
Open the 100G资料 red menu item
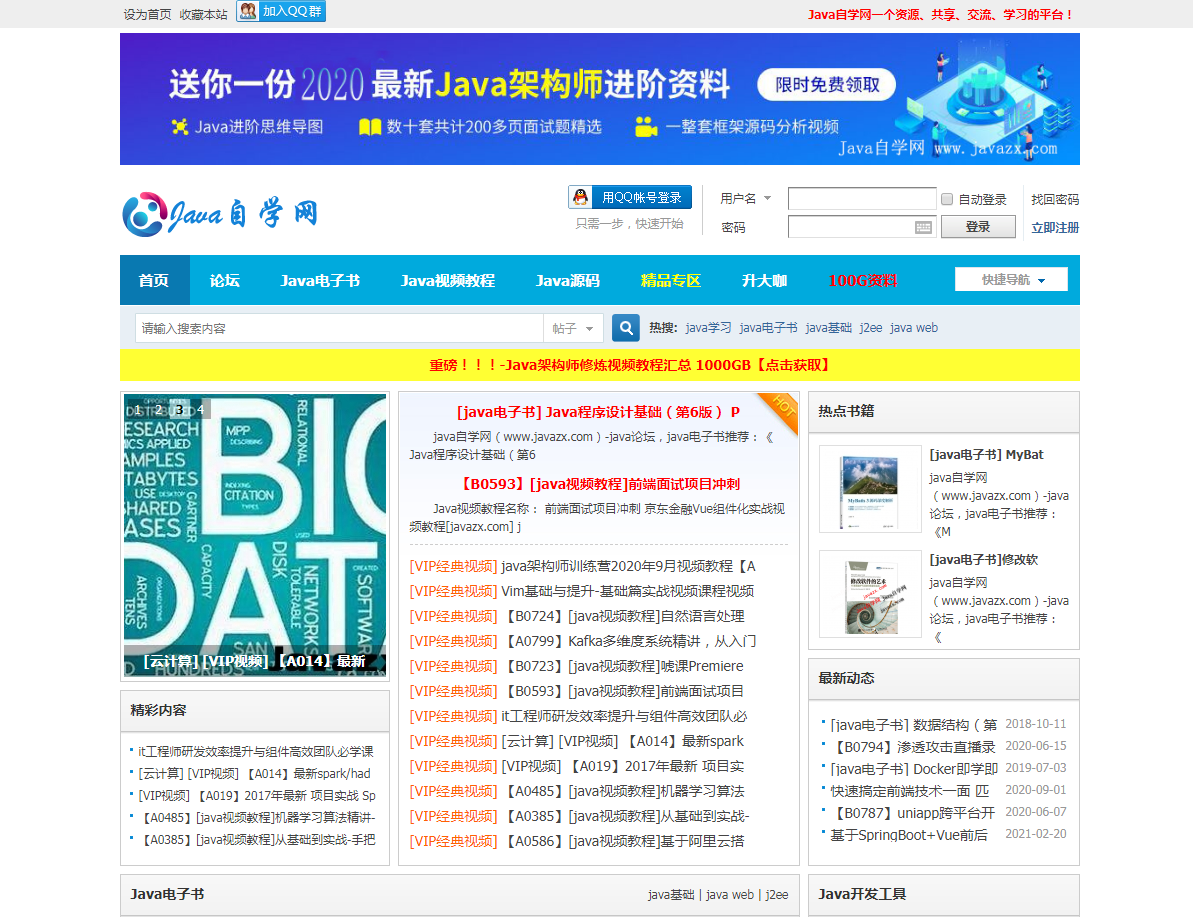pyautogui.click(x=862, y=281)
